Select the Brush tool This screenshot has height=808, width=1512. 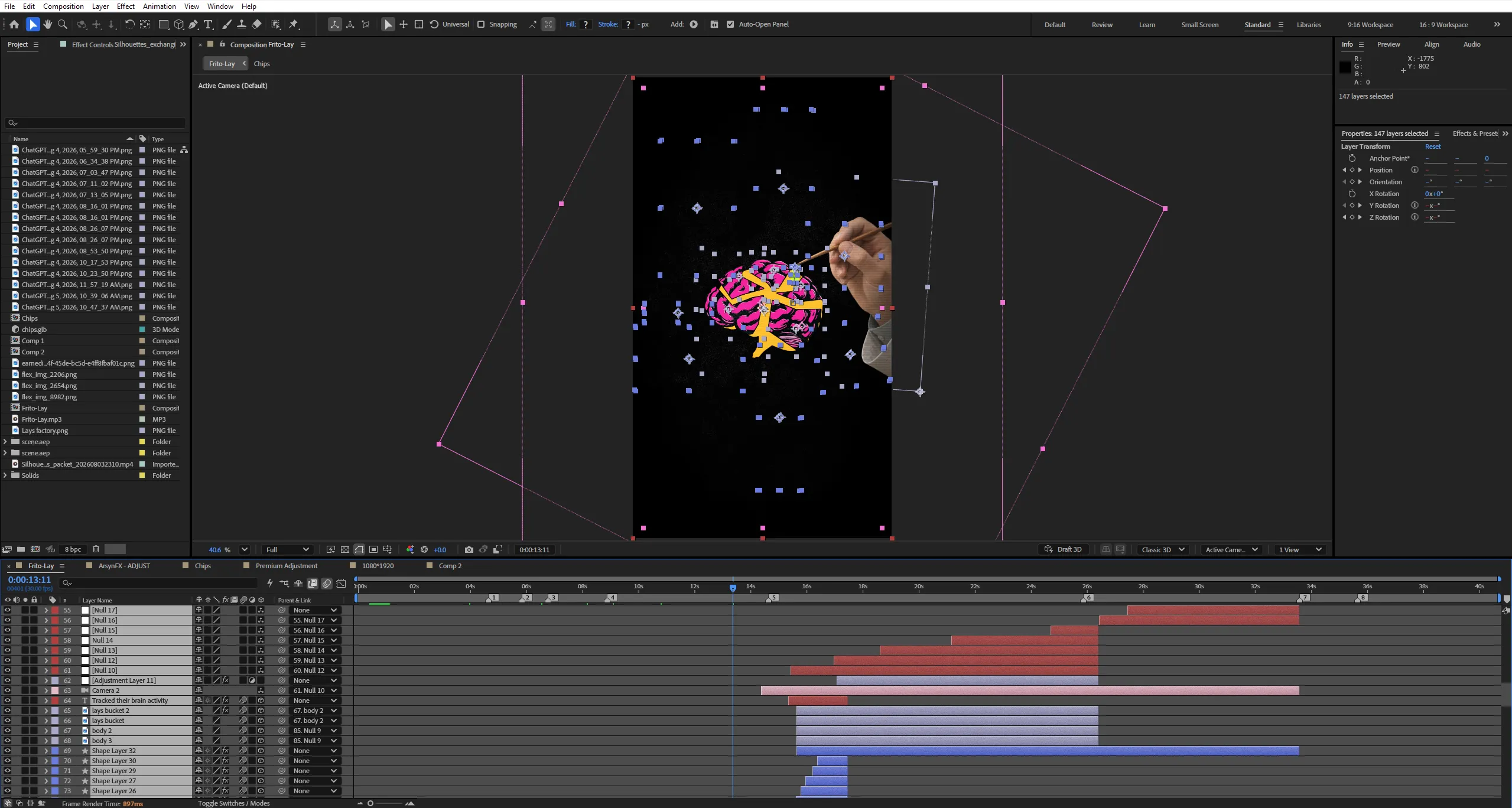[x=227, y=24]
